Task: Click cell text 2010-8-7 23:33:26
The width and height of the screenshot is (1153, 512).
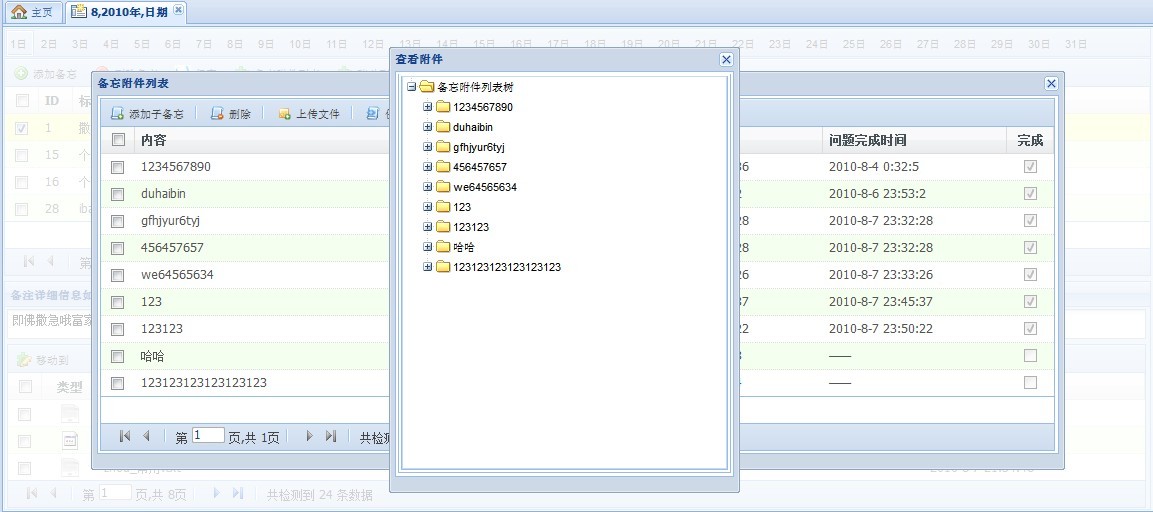Action: tap(880, 275)
